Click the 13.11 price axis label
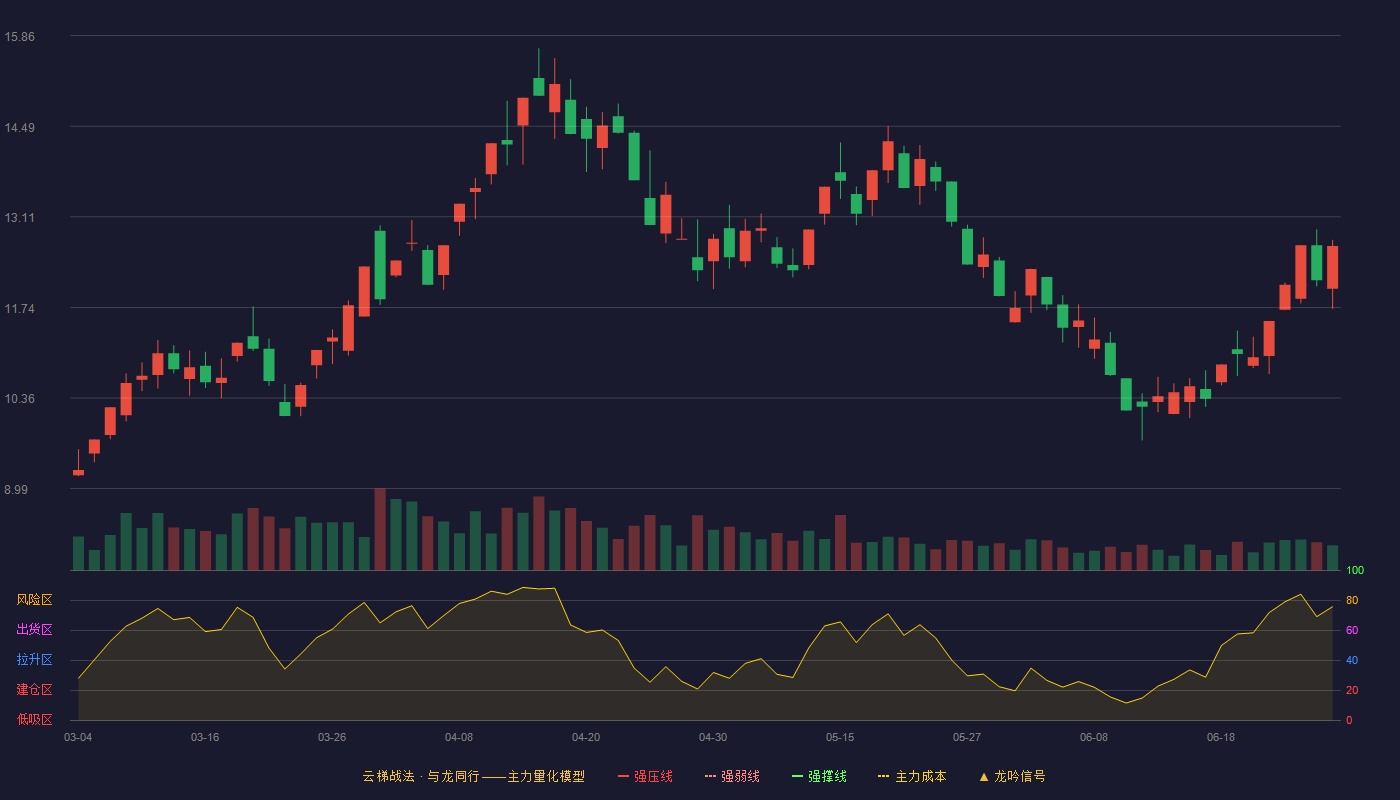 click(19, 218)
